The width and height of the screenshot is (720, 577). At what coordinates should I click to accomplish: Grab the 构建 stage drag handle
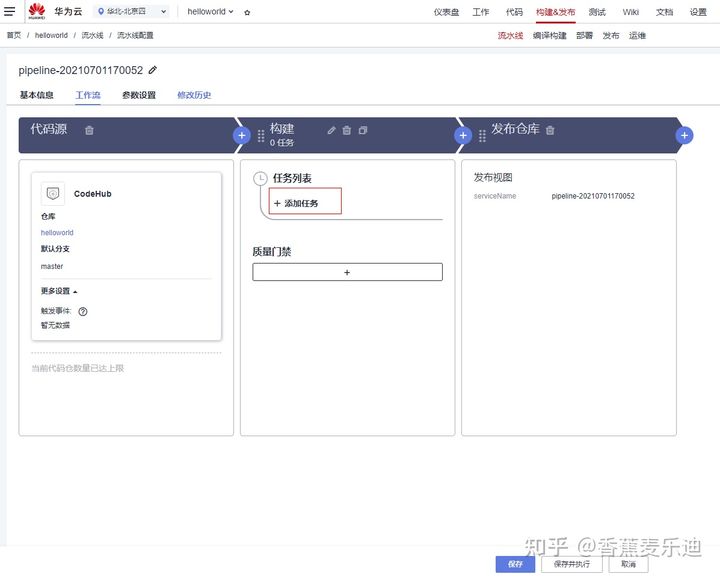[x=261, y=135]
